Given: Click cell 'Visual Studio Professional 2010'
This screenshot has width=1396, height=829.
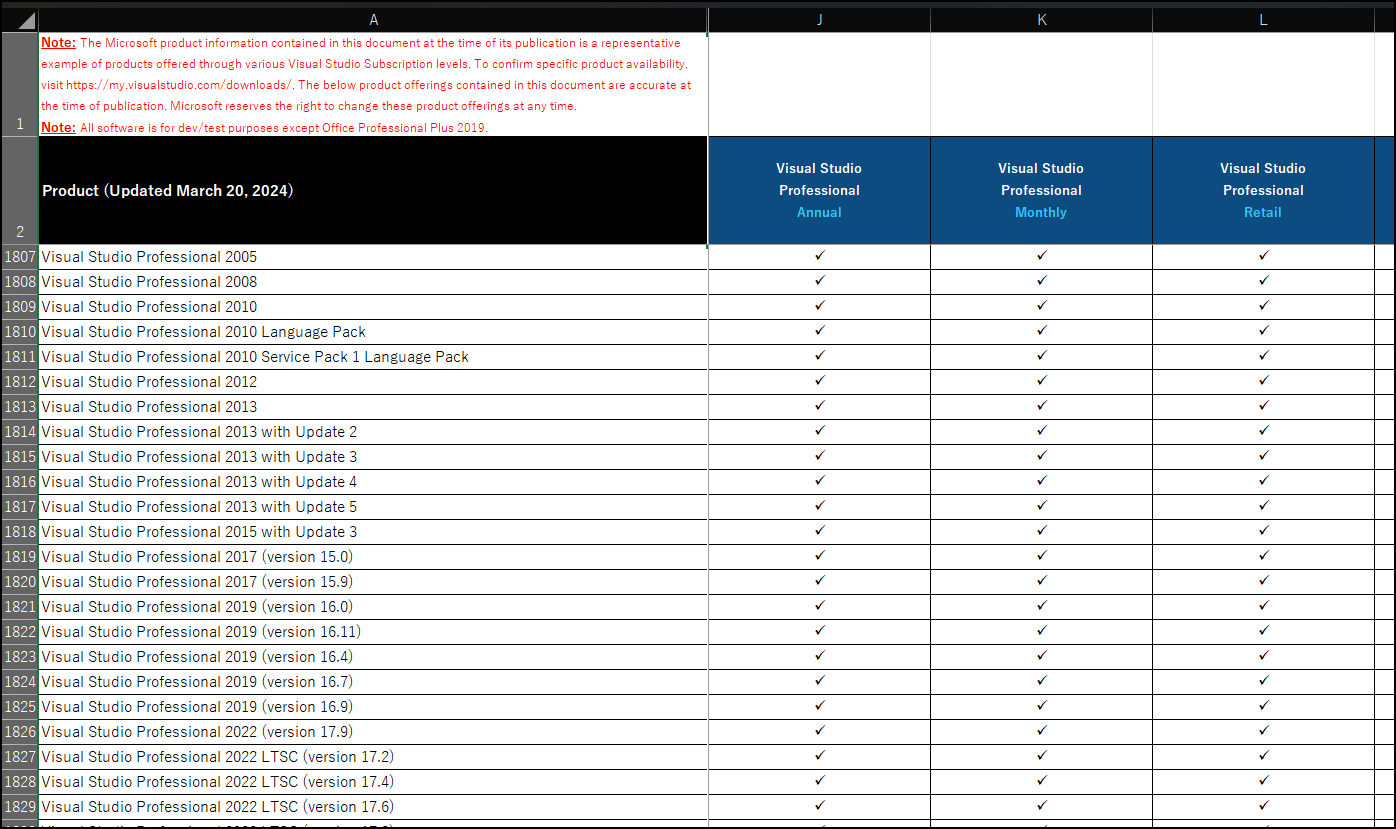Looking at the screenshot, I should [x=373, y=307].
